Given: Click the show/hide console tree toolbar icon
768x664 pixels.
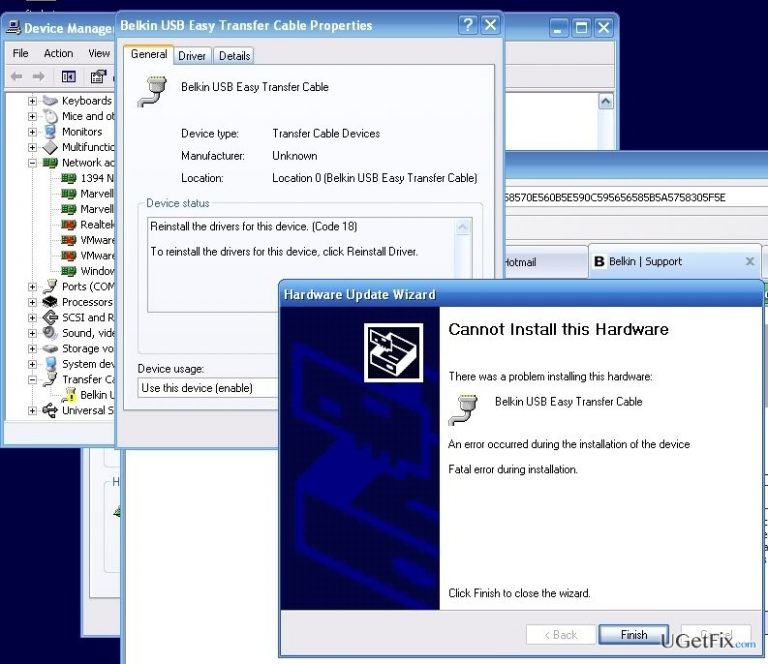Looking at the screenshot, I should 69,76.
